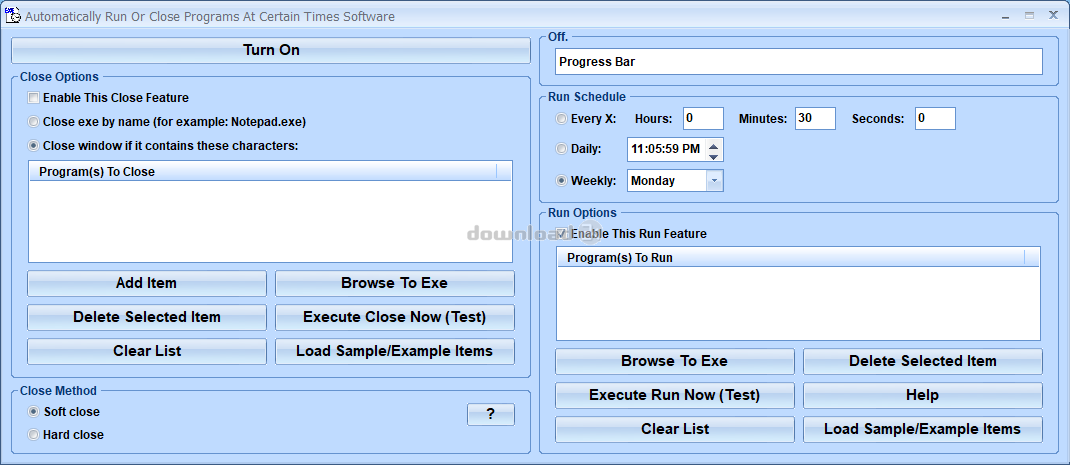Open the Monday weekday dropdown
The height and width of the screenshot is (465, 1070).
714,181
